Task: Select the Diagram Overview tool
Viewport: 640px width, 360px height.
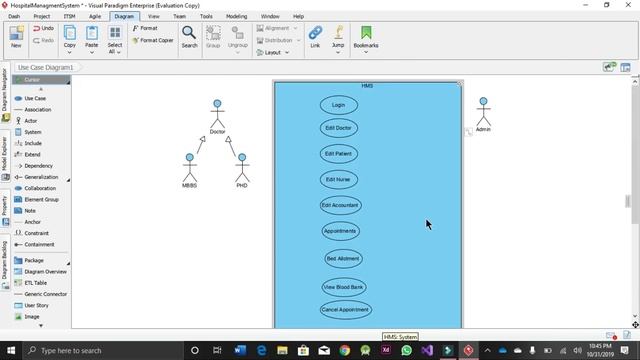Action: [x=40, y=271]
